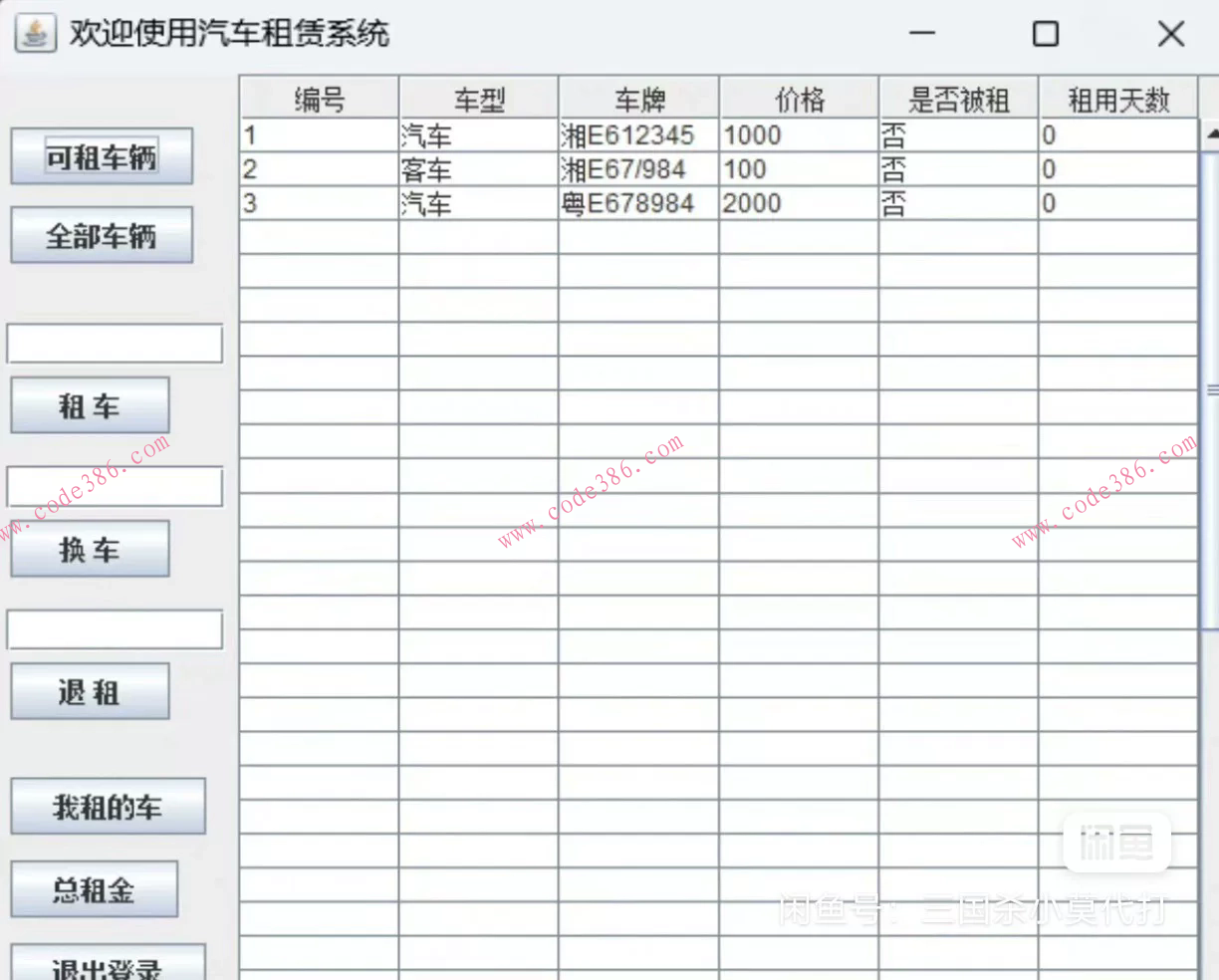Screen dimensions: 1219x980
Task: Select 汽车 cell in row 3
Action: pyautogui.click(x=479, y=203)
